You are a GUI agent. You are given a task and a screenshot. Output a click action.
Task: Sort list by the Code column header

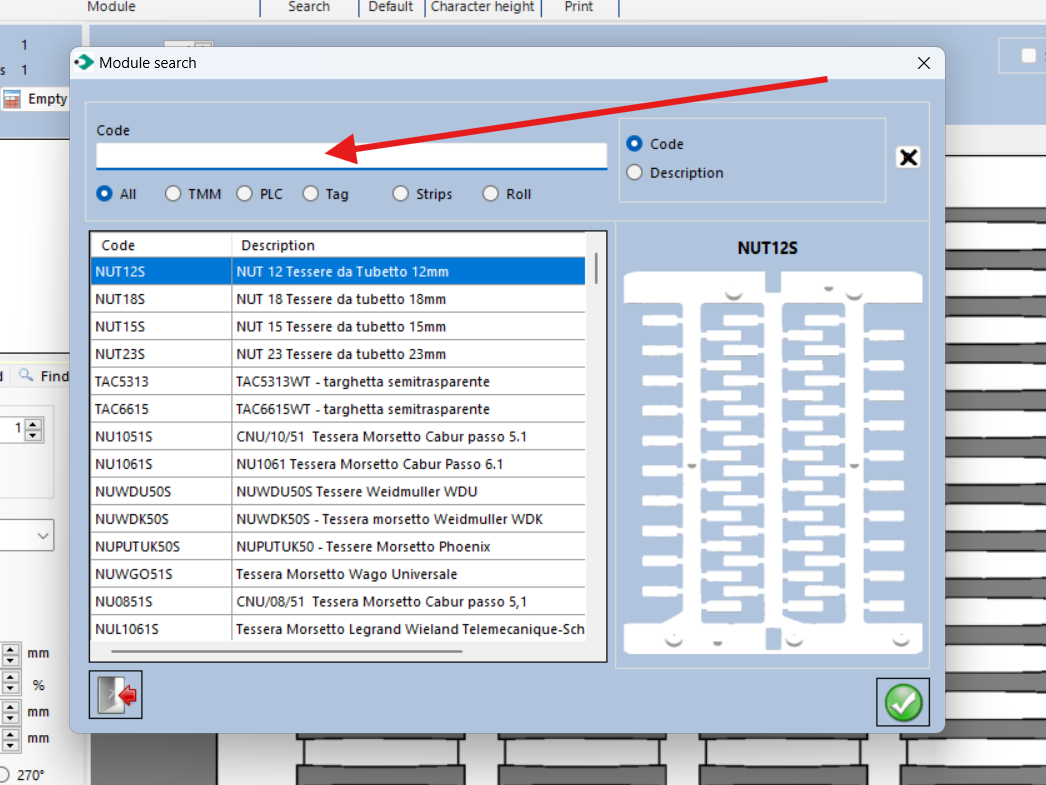160,245
